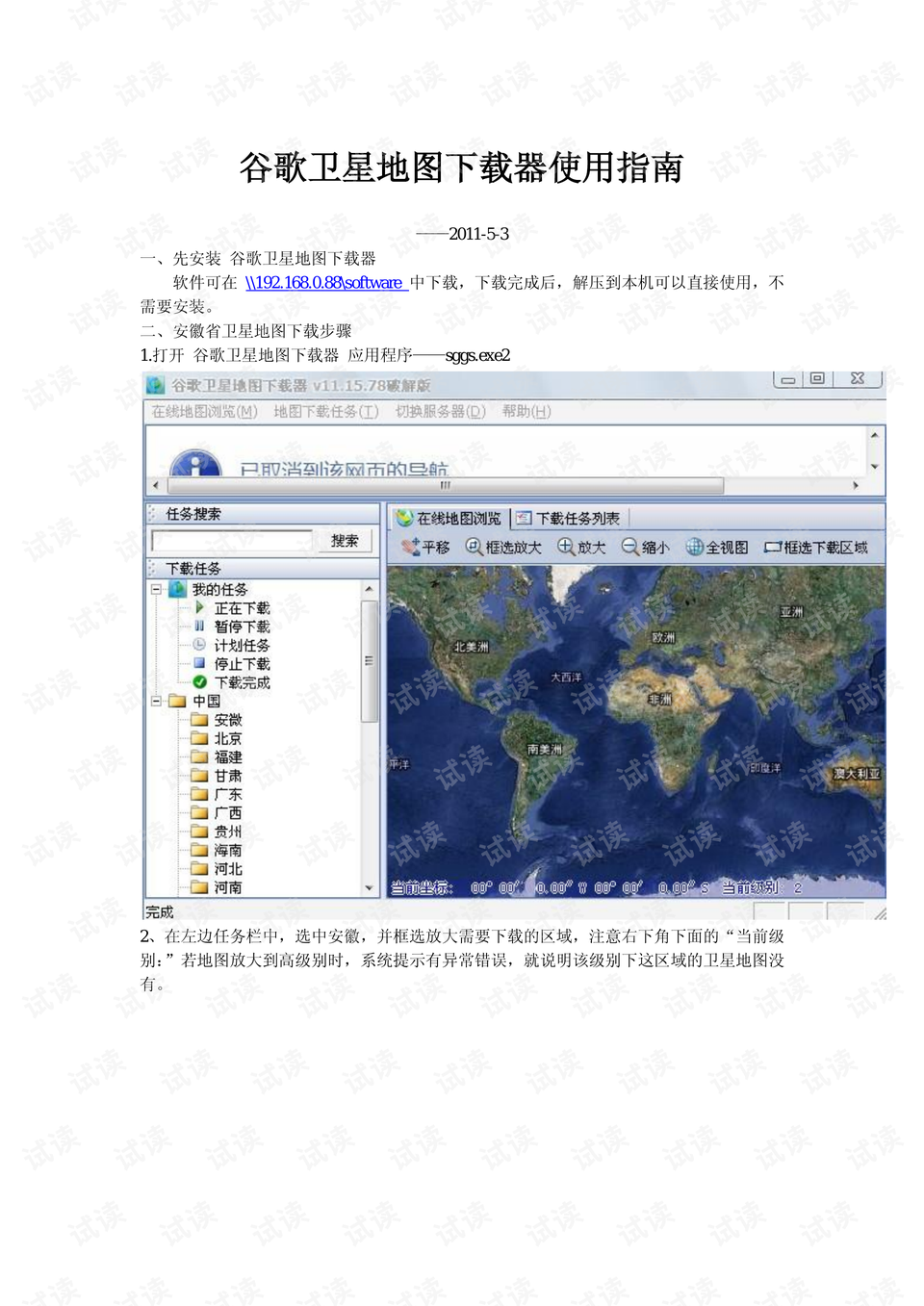Select the 甘肃 folder

(217, 776)
